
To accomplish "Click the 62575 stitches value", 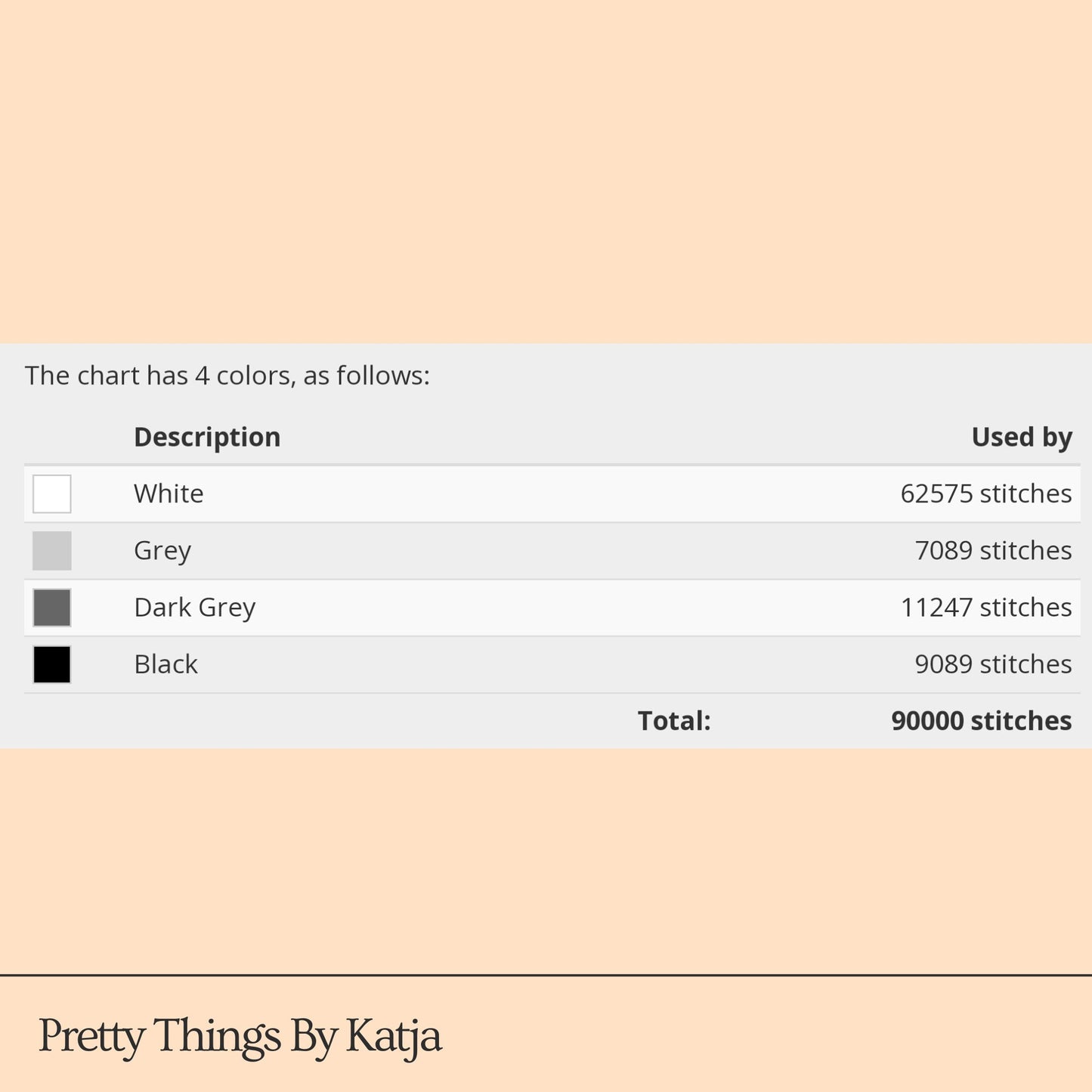I will point(986,493).
